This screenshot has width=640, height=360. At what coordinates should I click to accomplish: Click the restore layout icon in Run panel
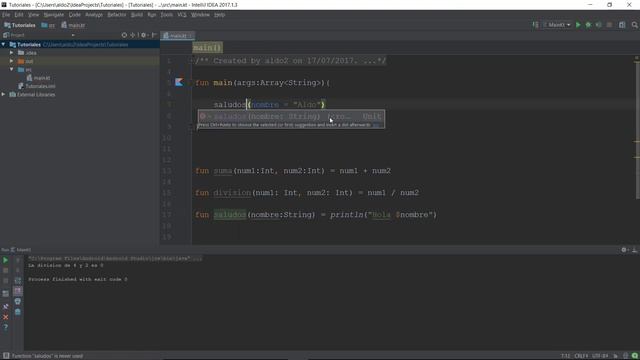[5, 293]
